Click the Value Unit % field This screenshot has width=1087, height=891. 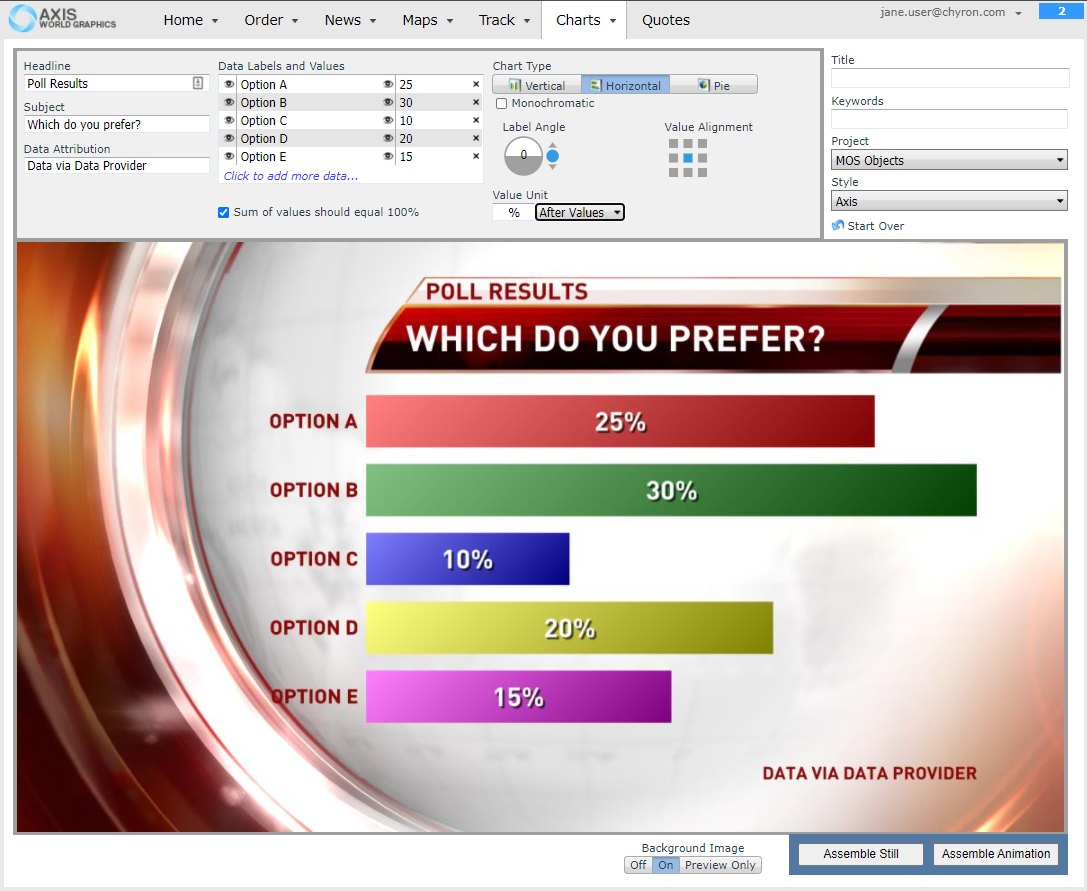click(514, 212)
